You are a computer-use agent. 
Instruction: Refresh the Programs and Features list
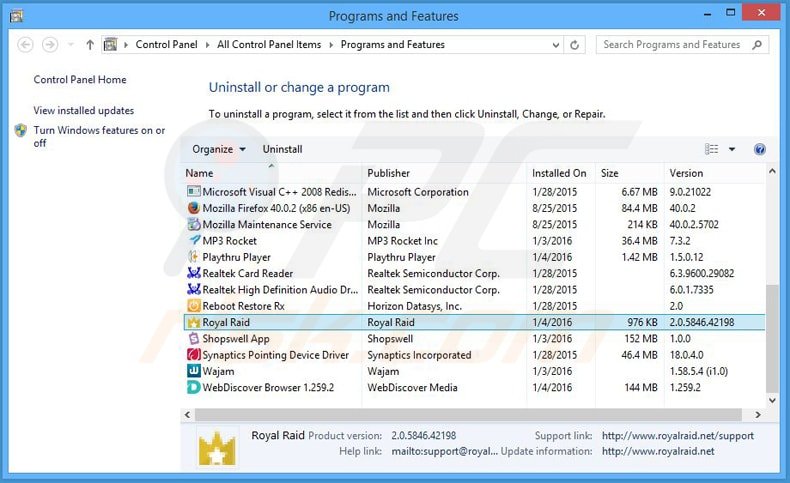pos(574,45)
